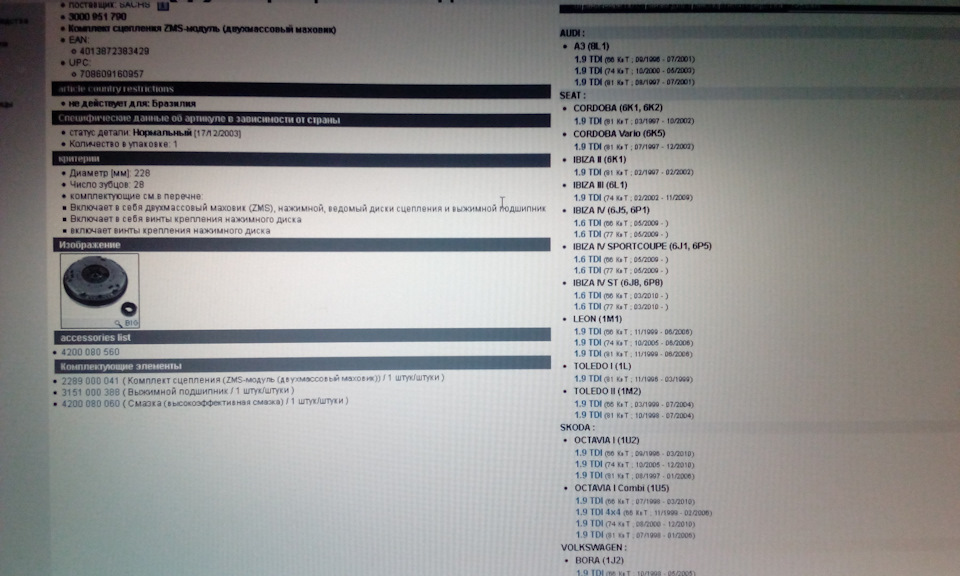The image size is (960, 576).
Task: Open 1.9 TDI link under TOLEDO I (1L)
Action: coord(588,379)
